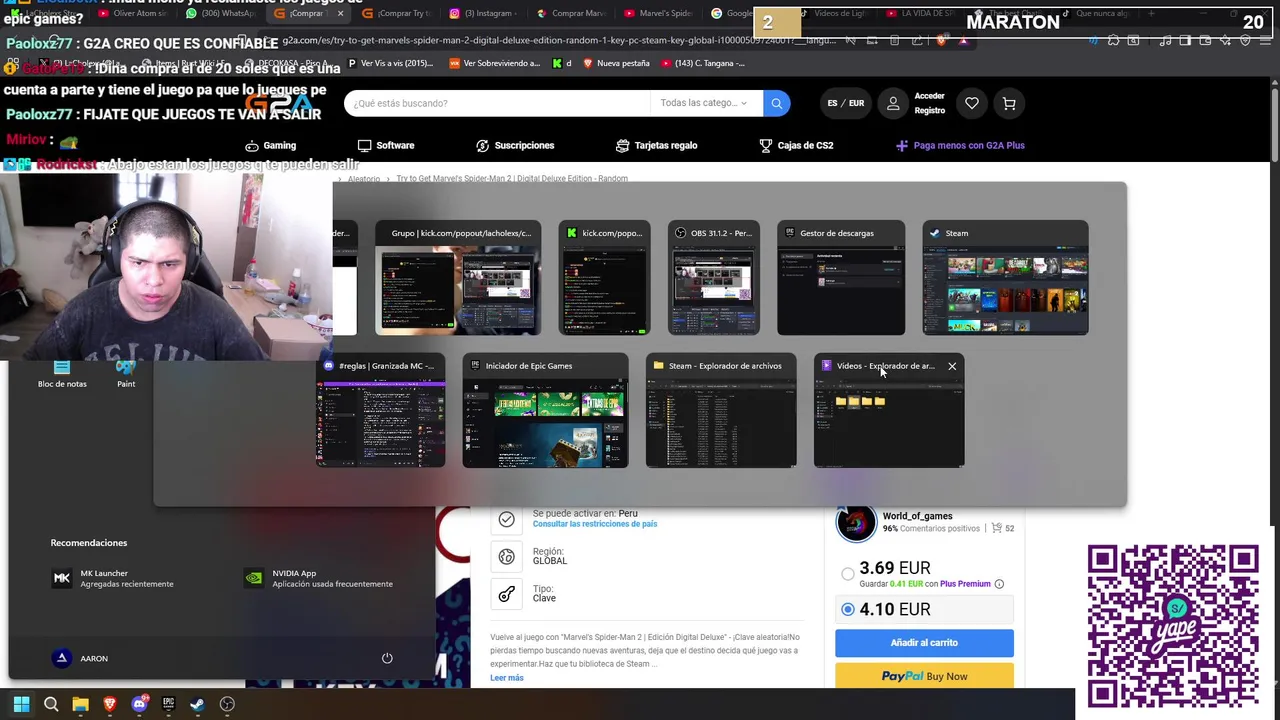This screenshot has height=720, width=1280.
Task: Select the 4.10 EUR price option
Action: (x=848, y=609)
